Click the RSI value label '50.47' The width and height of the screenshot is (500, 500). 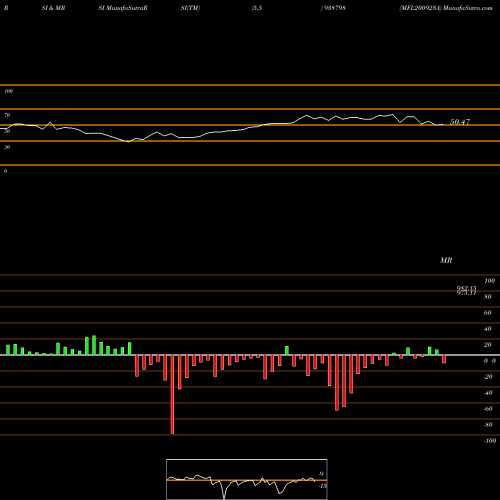pos(460,122)
